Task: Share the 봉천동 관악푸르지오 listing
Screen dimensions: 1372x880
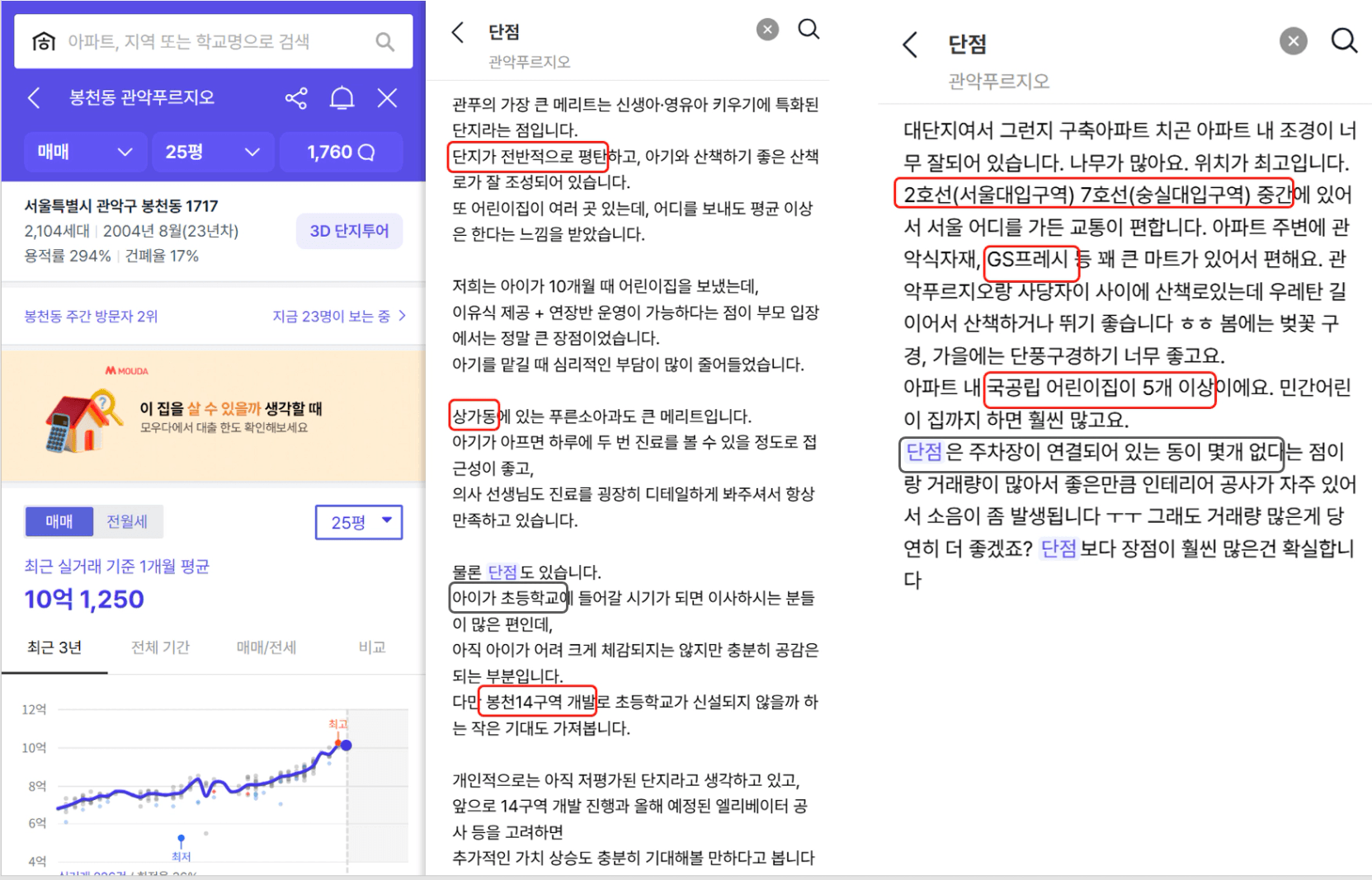Action: (x=296, y=98)
